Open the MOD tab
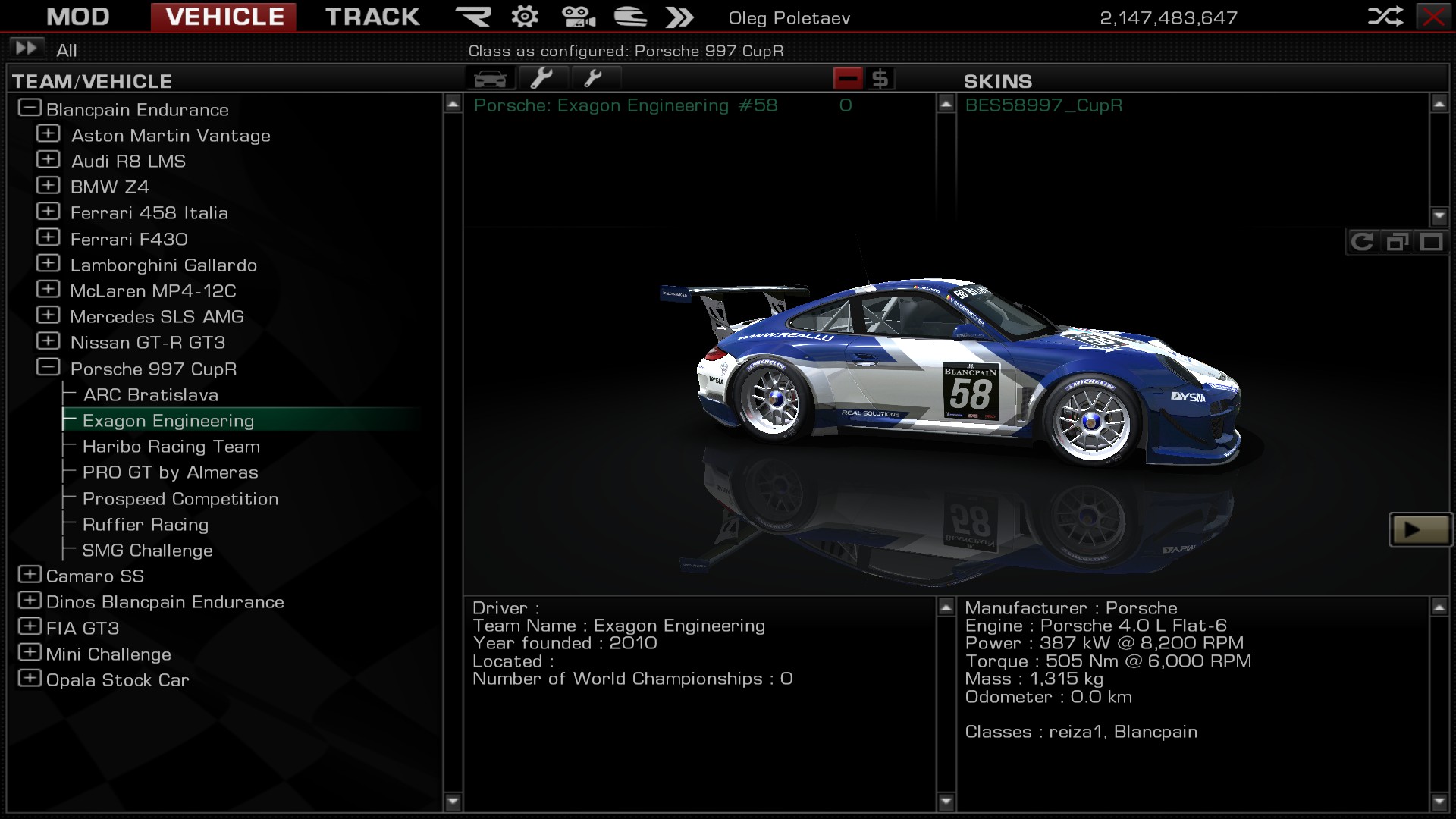The height and width of the screenshot is (819, 1456). click(x=78, y=17)
